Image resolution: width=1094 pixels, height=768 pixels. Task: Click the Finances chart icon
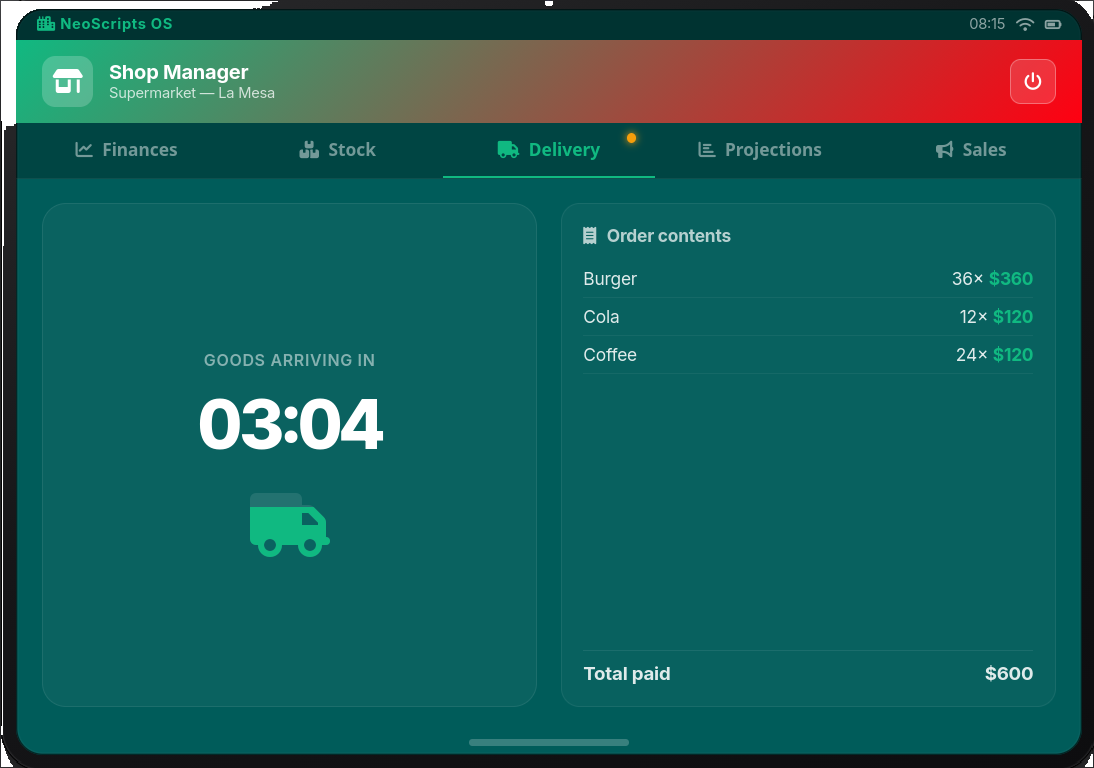coord(84,149)
